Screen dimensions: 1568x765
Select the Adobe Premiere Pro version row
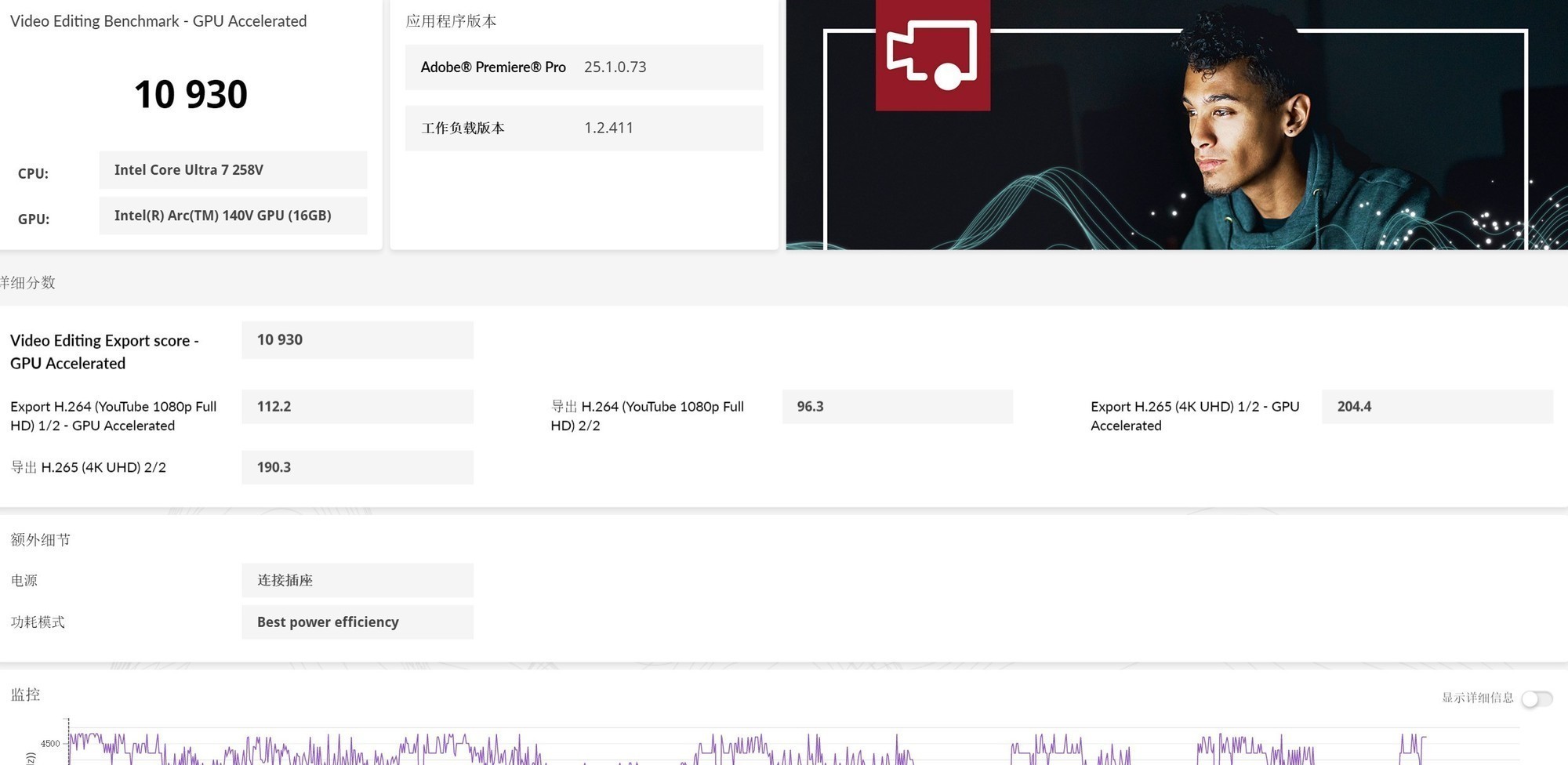click(x=583, y=67)
